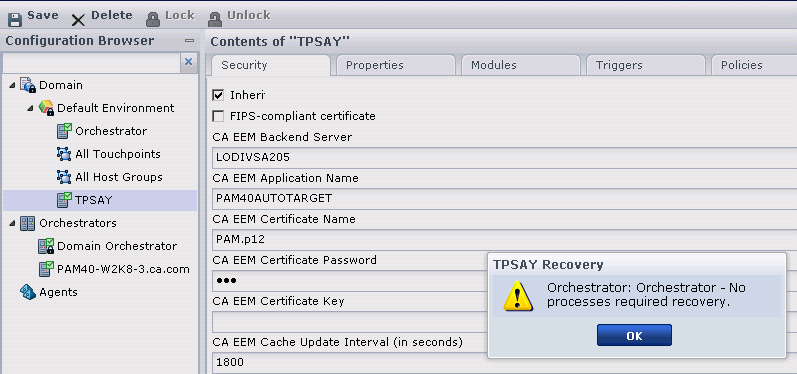Click the Domain Orchestrator icon
Image resolution: width=797 pixels, height=374 pixels.
[x=46, y=246]
